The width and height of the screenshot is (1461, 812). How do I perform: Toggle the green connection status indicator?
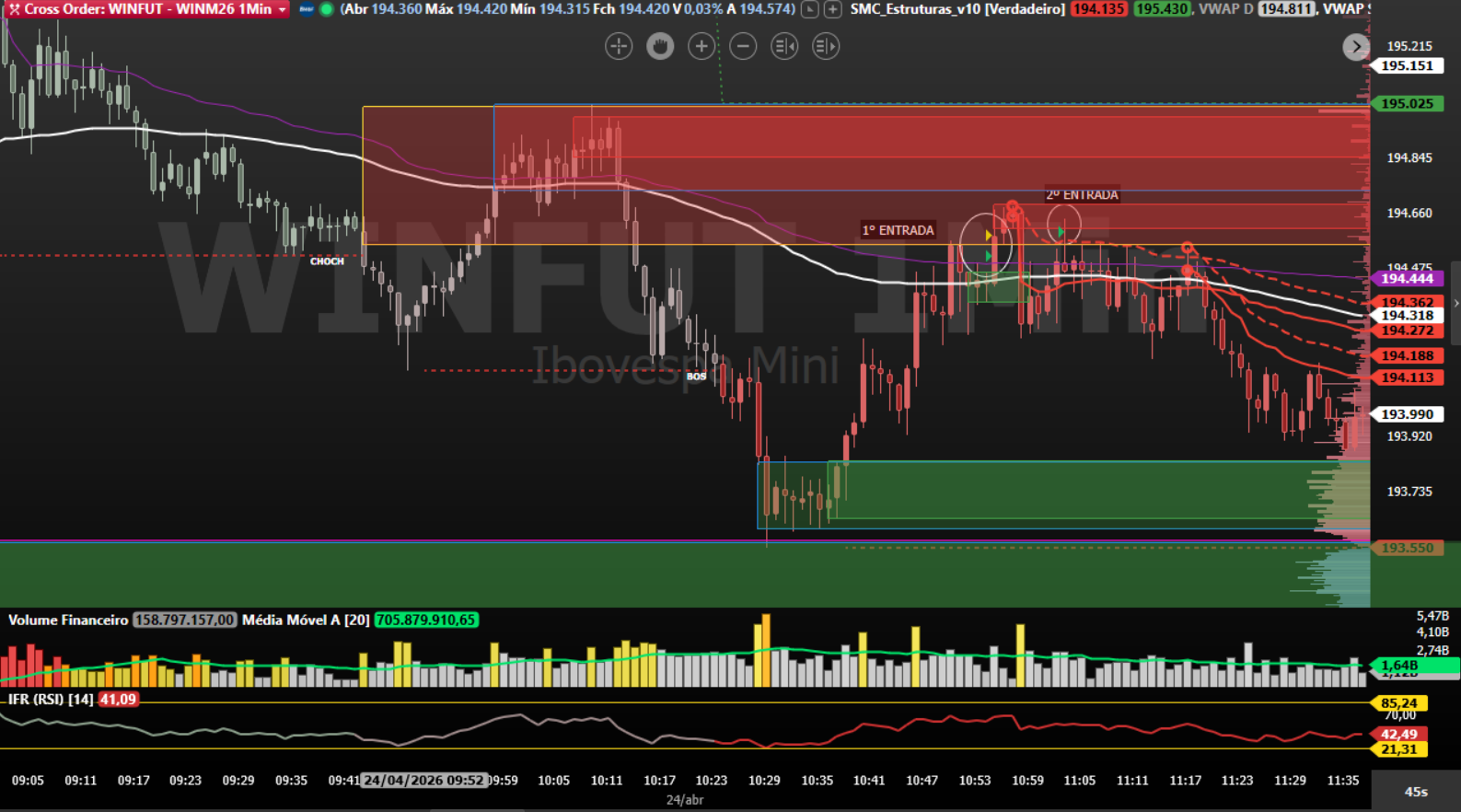tap(326, 9)
